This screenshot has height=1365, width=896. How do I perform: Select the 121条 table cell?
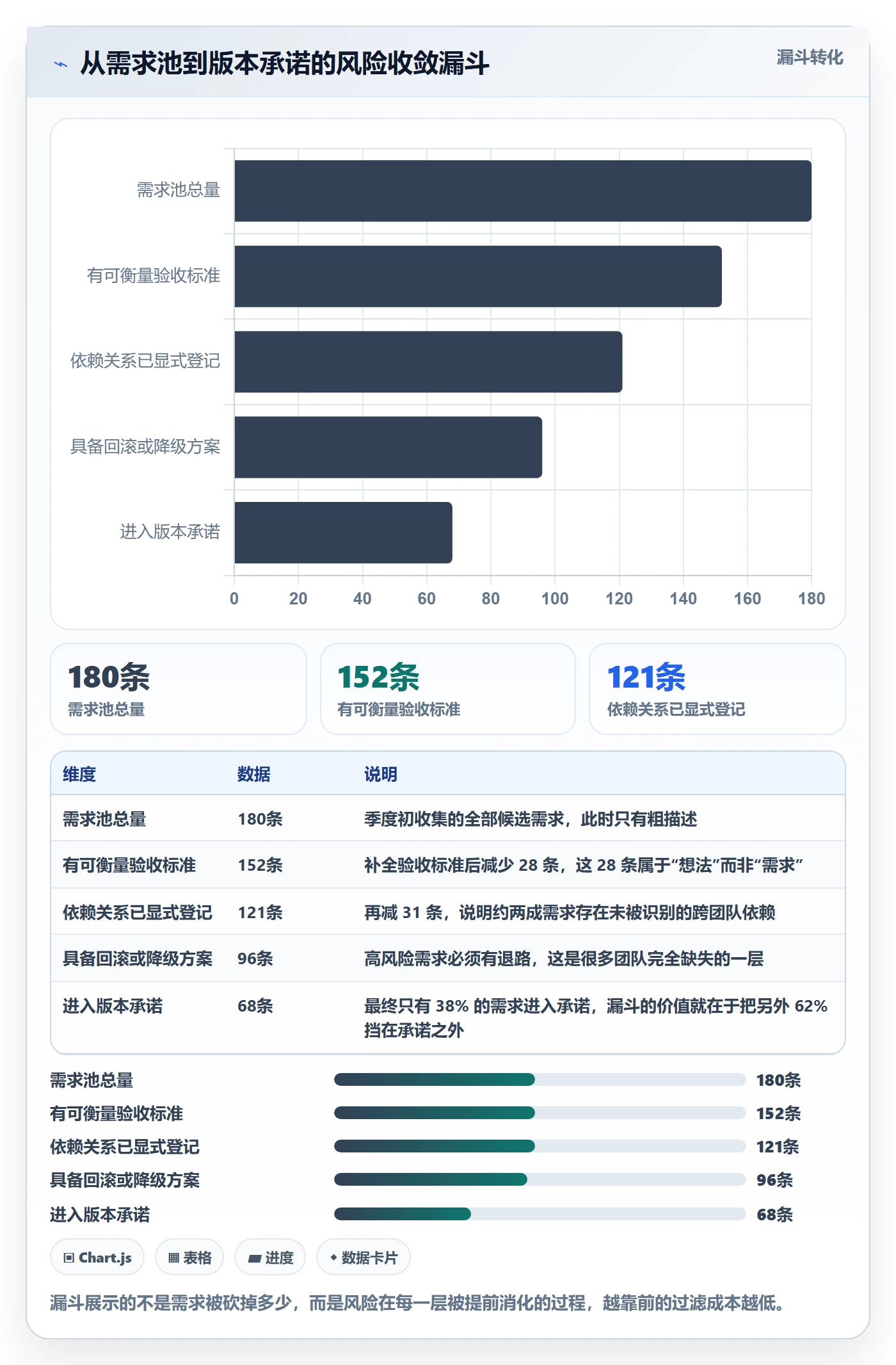pos(260,912)
